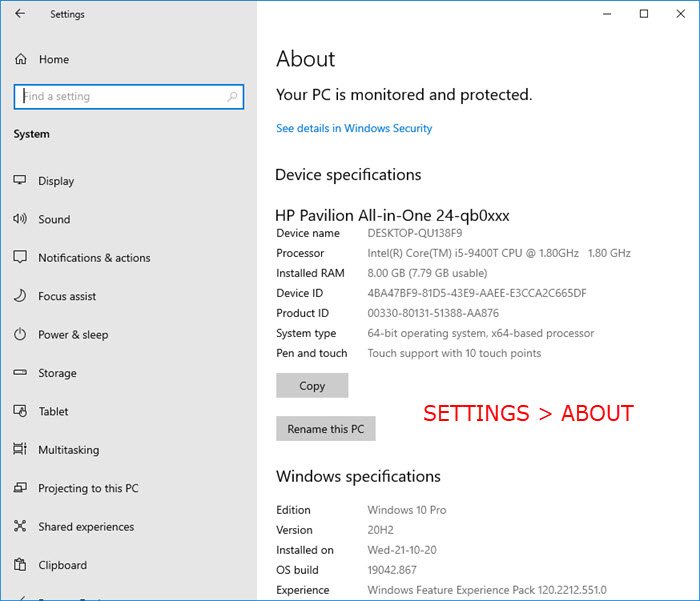
Task: Click the search magnifier icon
Action: tap(233, 96)
